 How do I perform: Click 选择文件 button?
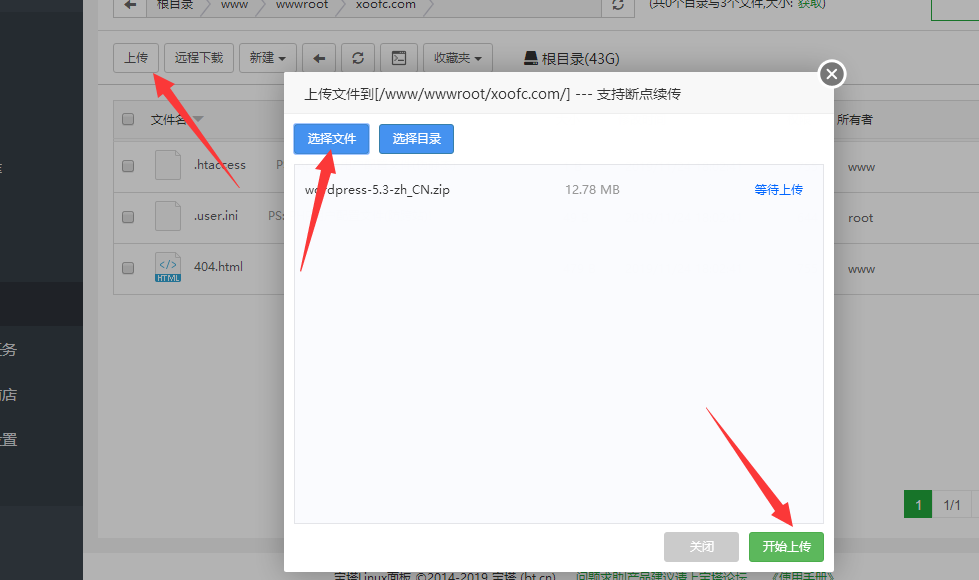pos(332,139)
